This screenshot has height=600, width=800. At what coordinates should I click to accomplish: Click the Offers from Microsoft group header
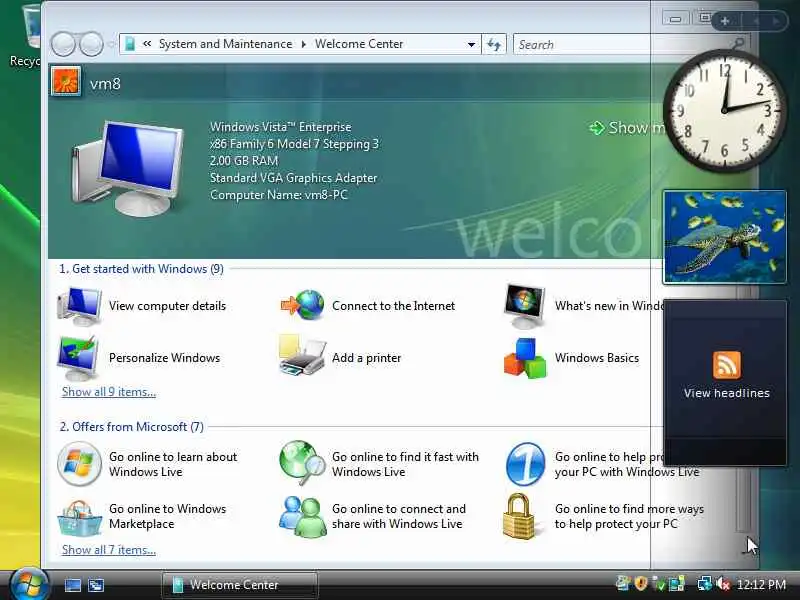132,427
